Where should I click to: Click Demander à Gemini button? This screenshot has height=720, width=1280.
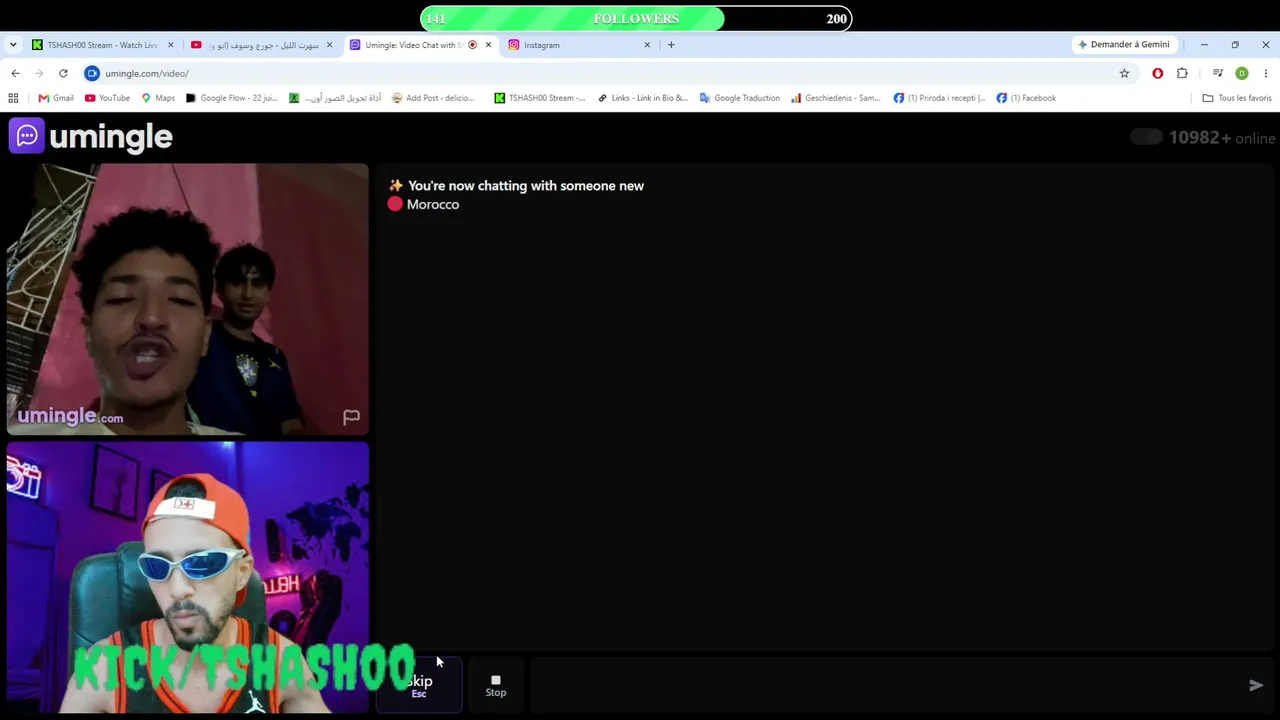(x=1123, y=45)
